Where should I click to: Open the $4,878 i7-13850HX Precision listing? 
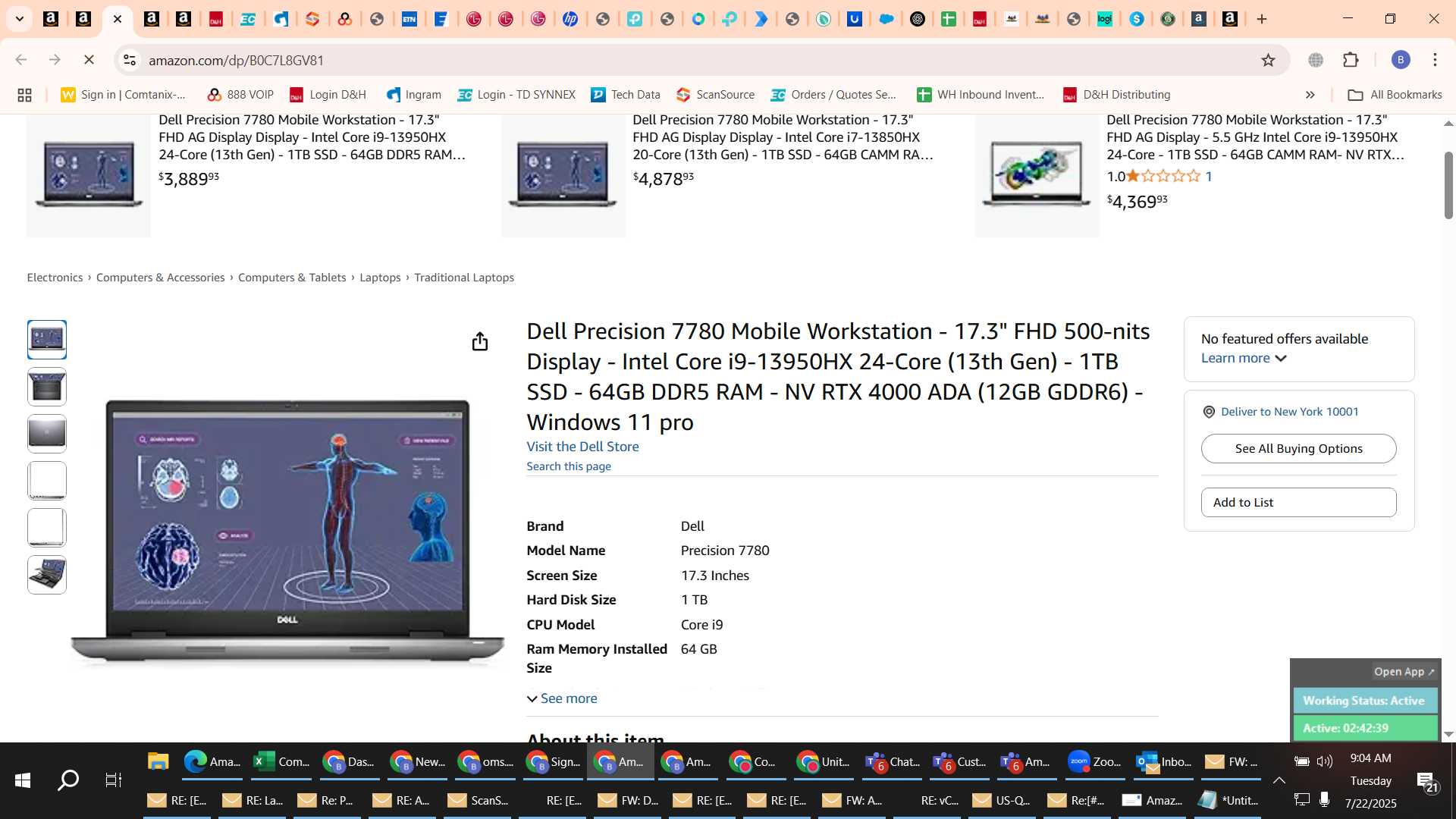[x=783, y=137]
